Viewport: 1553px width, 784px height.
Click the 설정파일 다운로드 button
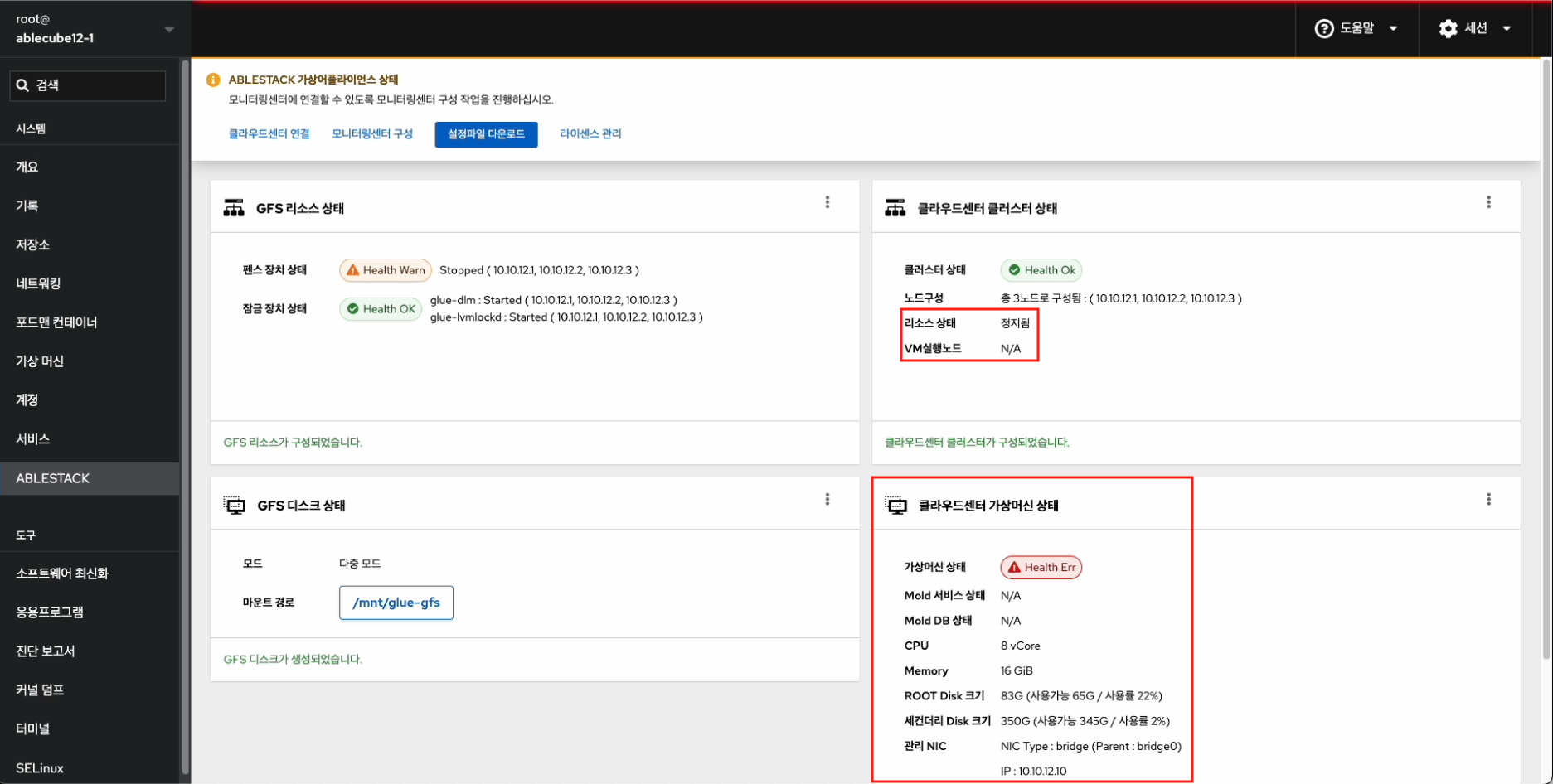coord(486,134)
